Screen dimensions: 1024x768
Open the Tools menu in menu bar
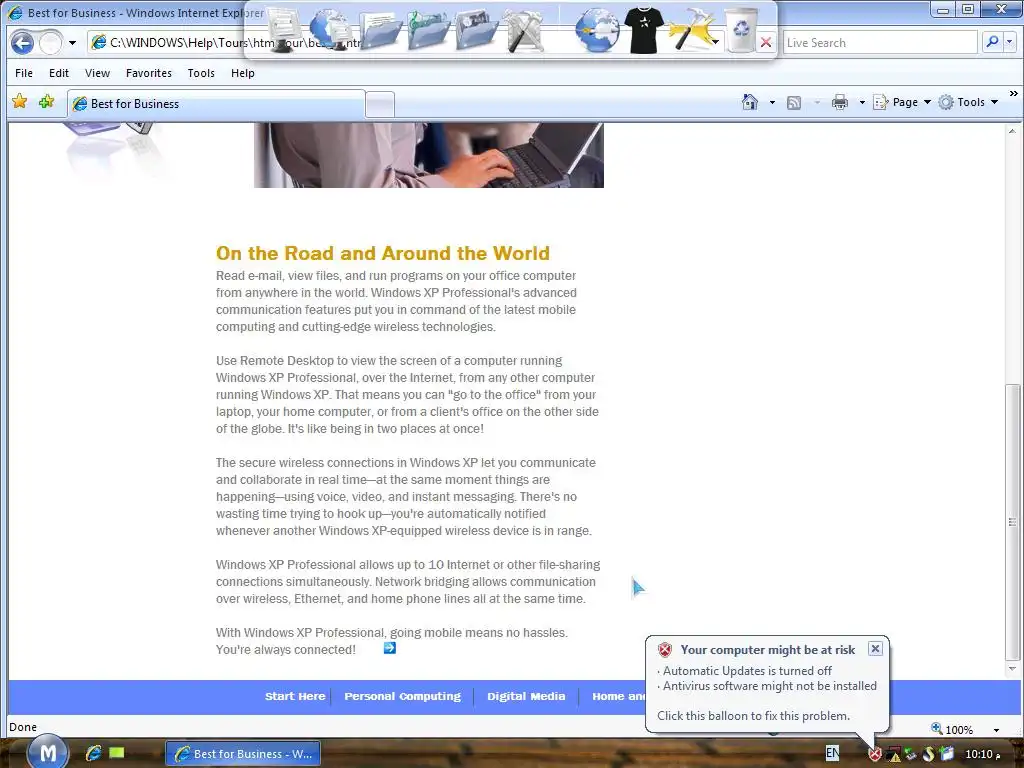coord(201,73)
